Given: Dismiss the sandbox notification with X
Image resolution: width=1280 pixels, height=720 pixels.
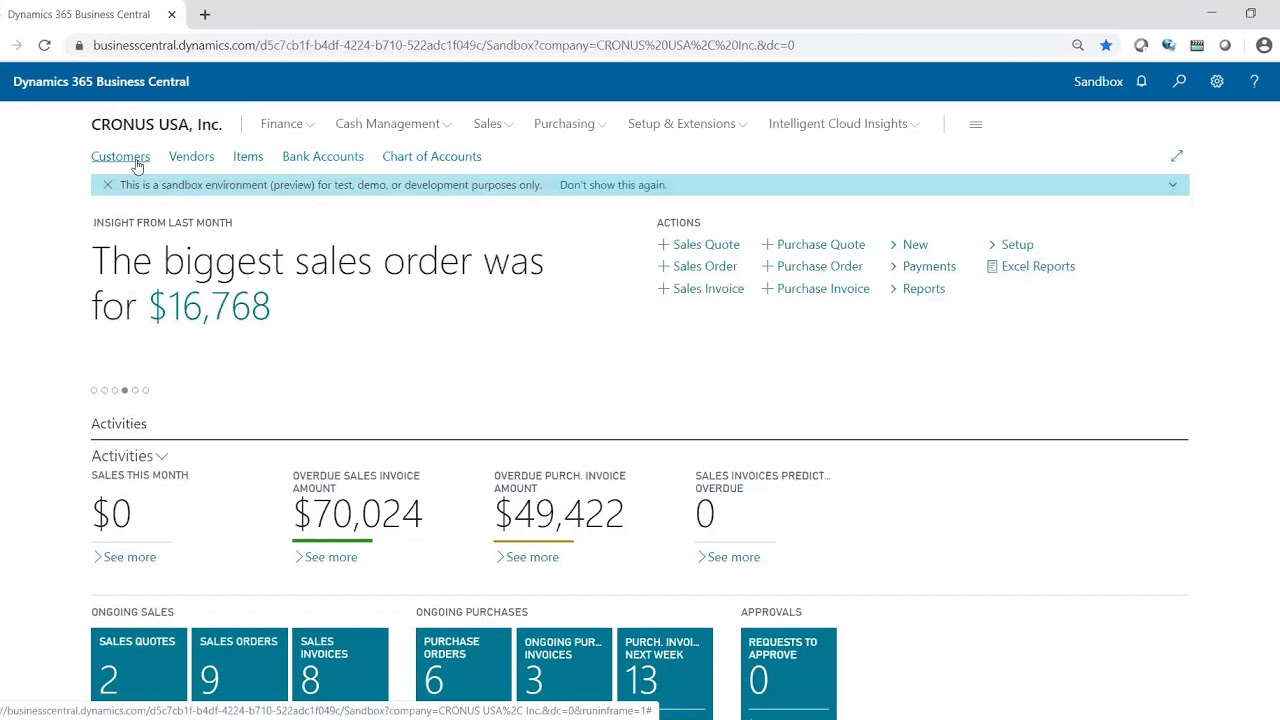Looking at the screenshot, I should tap(107, 185).
